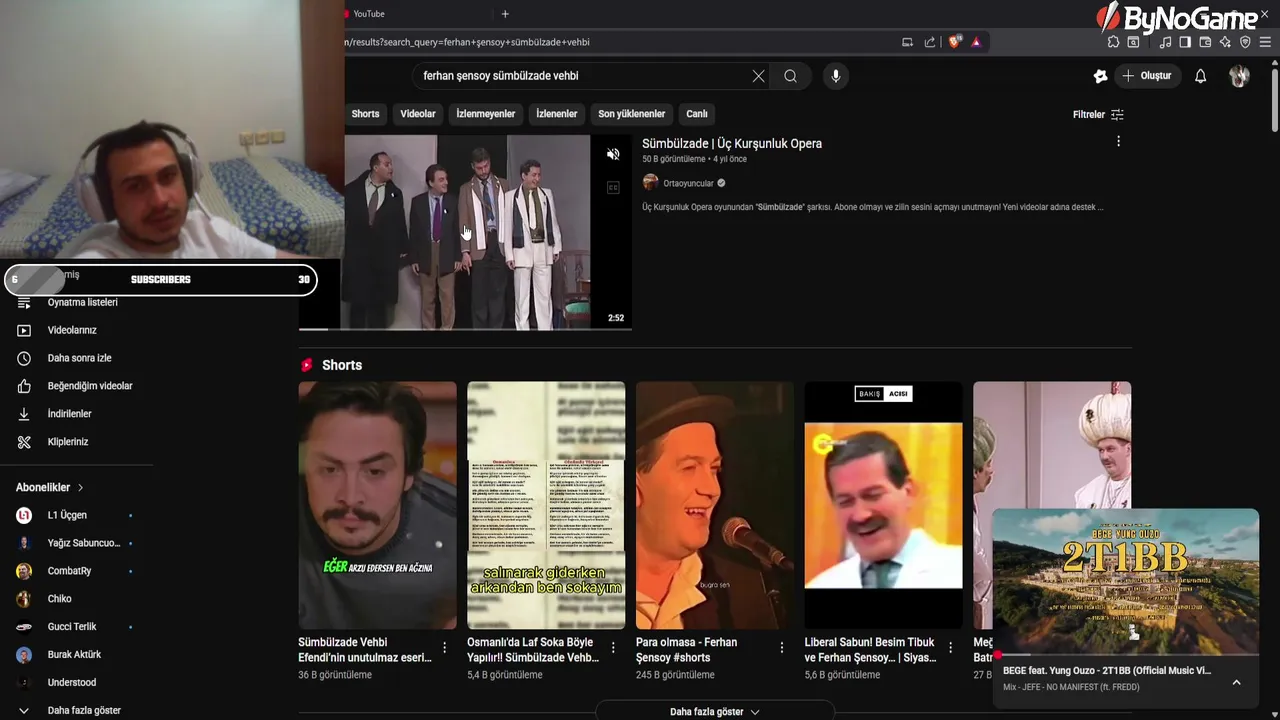Click the magnifier search button
Image resolution: width=1280 pixels, height=720 pixels.
pos(790,76)
